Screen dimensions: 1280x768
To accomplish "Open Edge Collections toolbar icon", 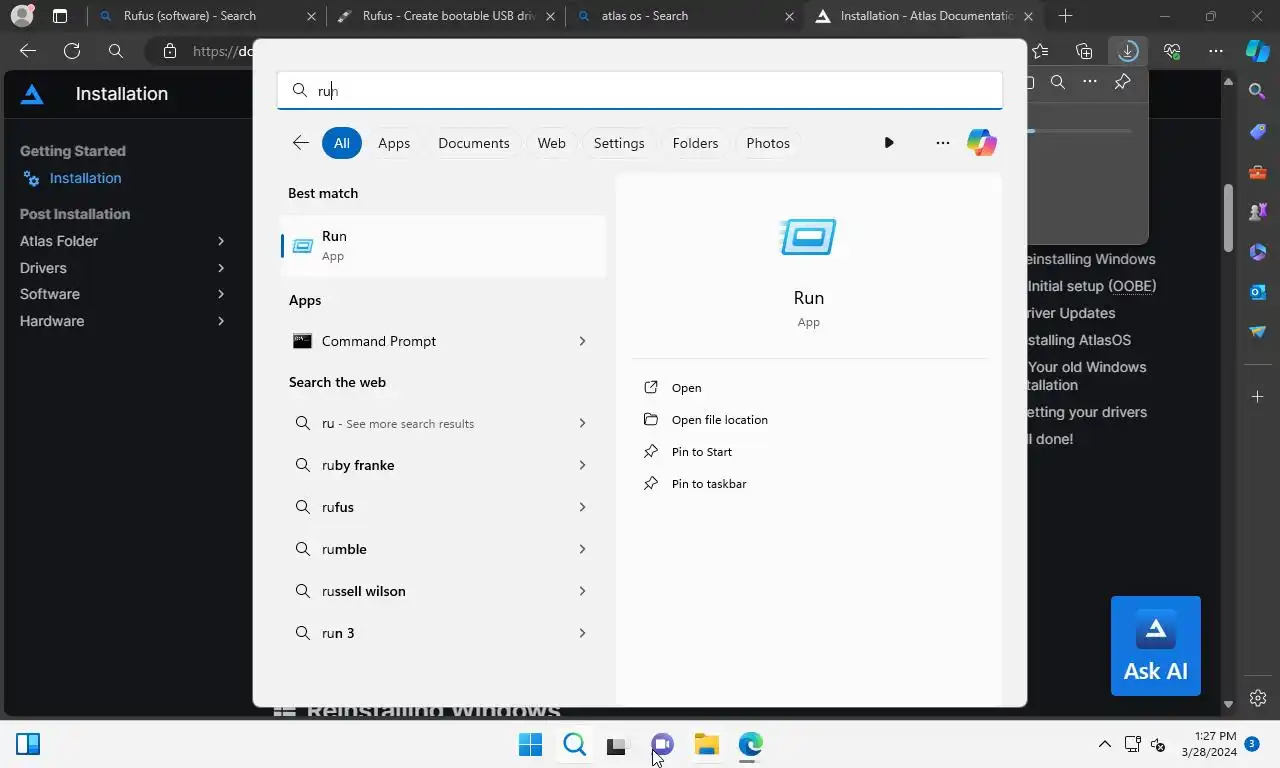I will tap(1084, 51).
